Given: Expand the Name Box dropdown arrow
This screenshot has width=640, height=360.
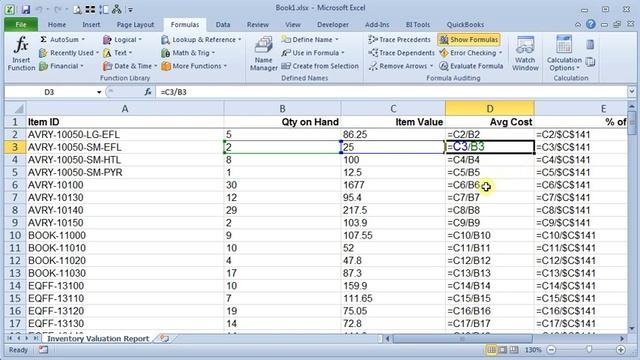Looking at the screenshot, I should 99,92.
